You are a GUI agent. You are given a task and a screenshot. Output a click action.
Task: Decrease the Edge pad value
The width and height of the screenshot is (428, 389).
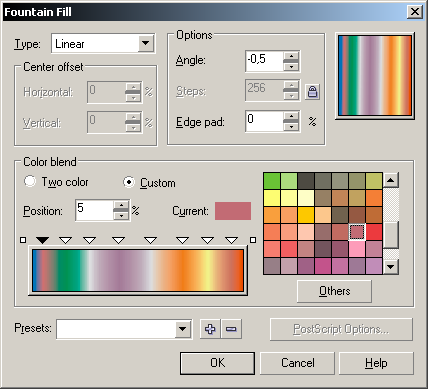pyautogui.click(x=291, y=127)
